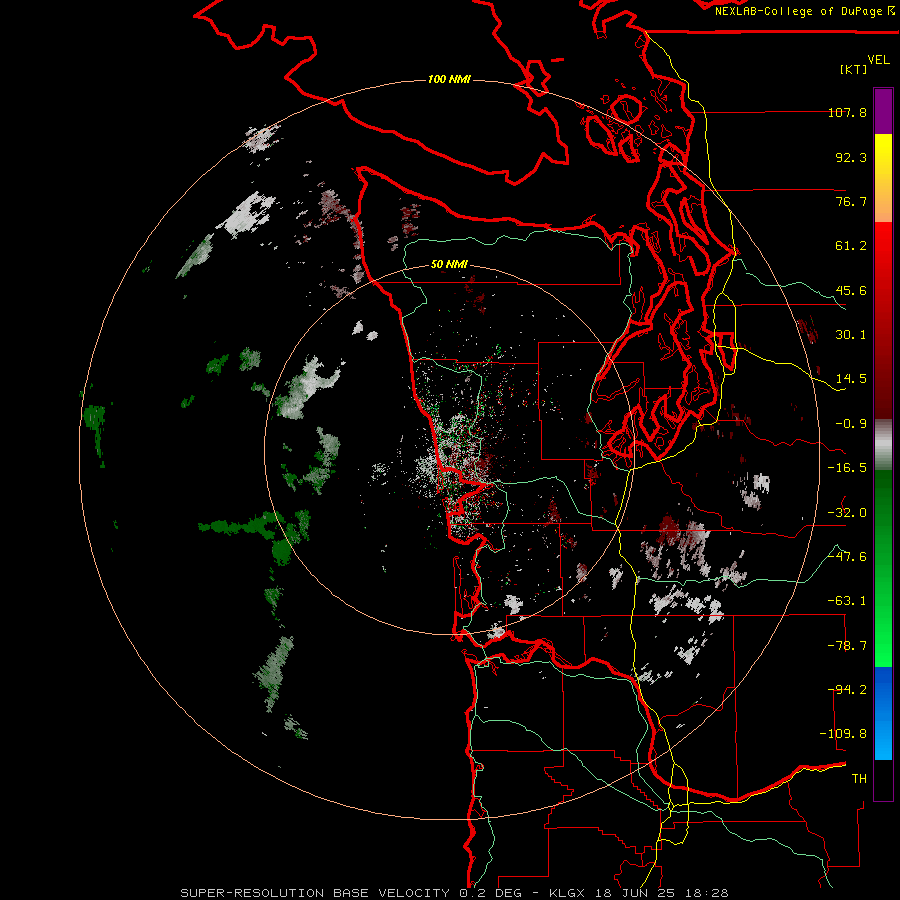Click the 76.7 velocity scale value

[851, 201]
